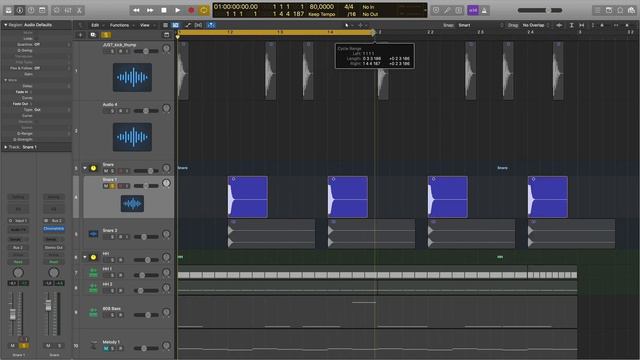The height and width of the screenshot is (360, 640).
Task: Click the Bus 2 send slot
Action: (18, 247)
